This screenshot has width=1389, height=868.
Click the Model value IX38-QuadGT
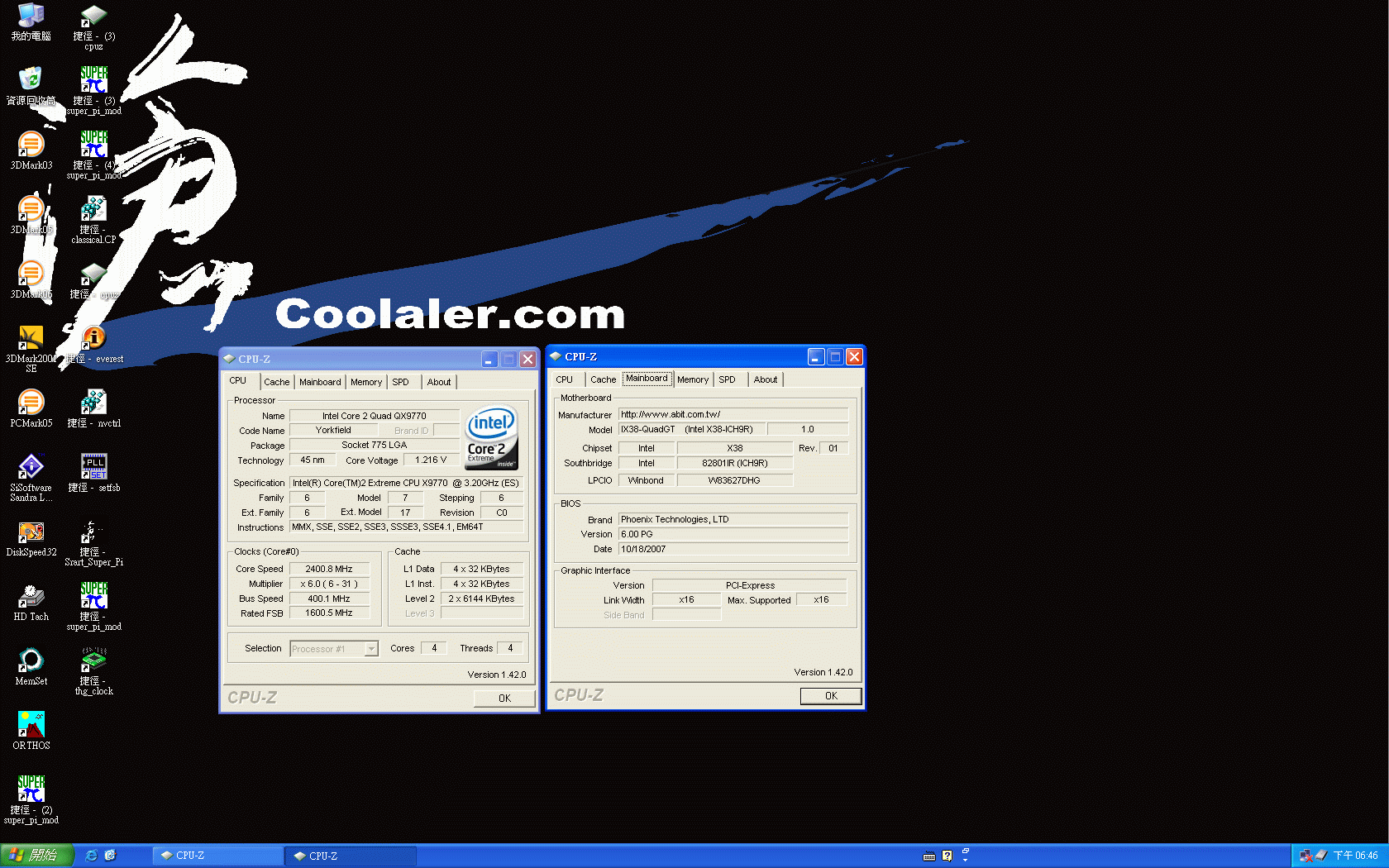691,429
